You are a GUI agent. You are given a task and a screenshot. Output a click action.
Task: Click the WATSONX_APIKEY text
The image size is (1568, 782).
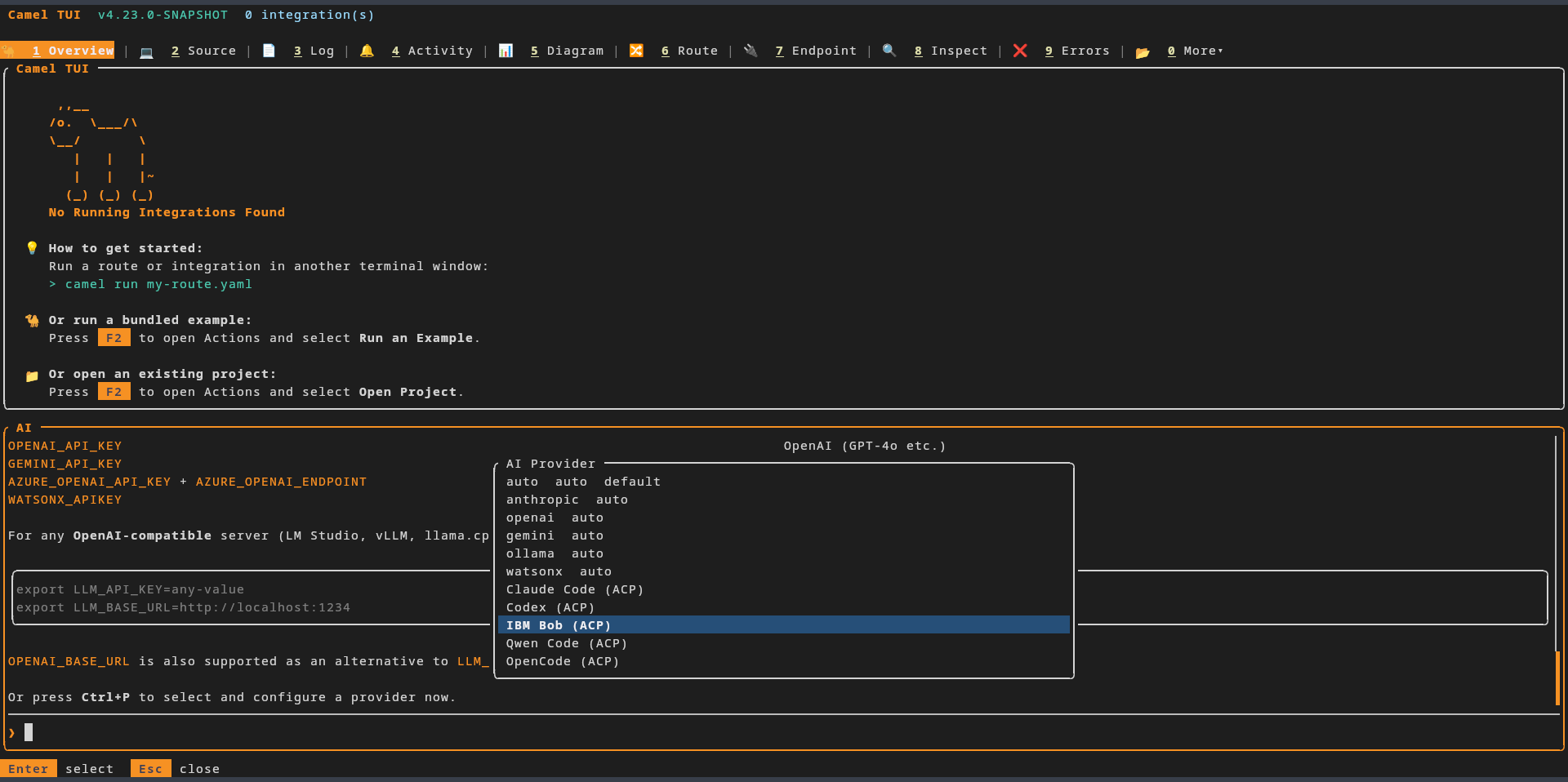tap(65, 500)
